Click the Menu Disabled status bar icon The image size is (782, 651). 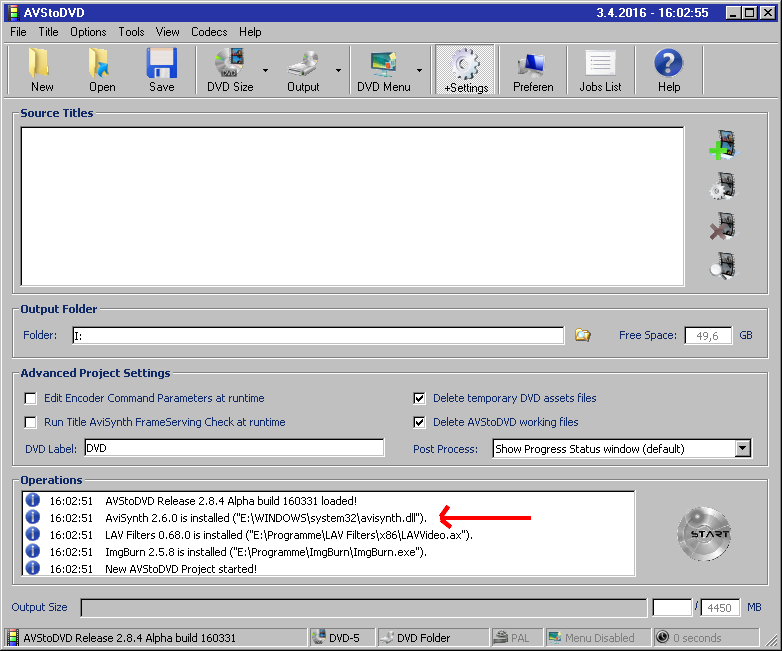point(555,637)
